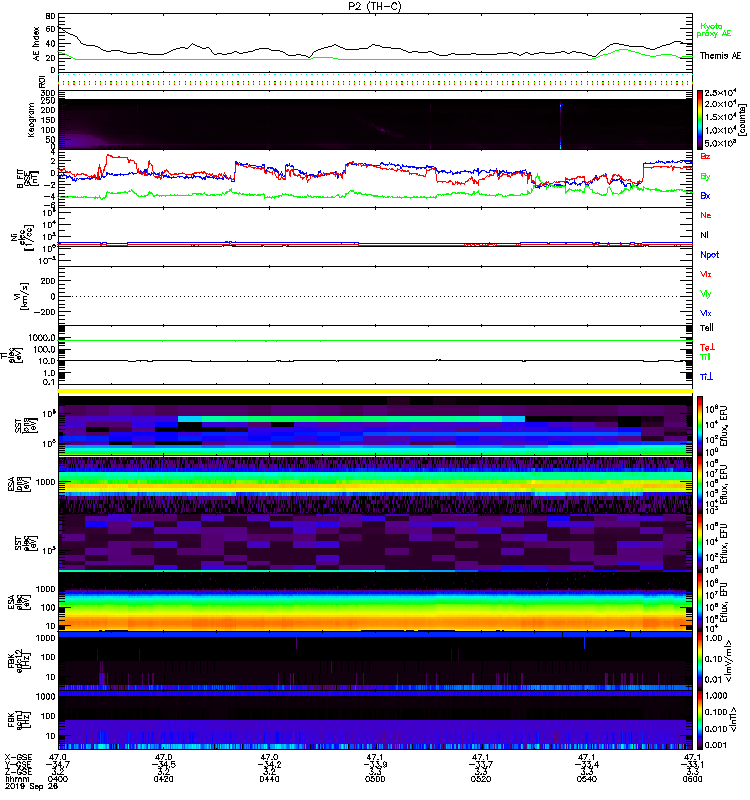Viewport: 750px width, 800px height.
Task: Click the ESA ions Eflux color bar
Action: click(x=699, y=485)
